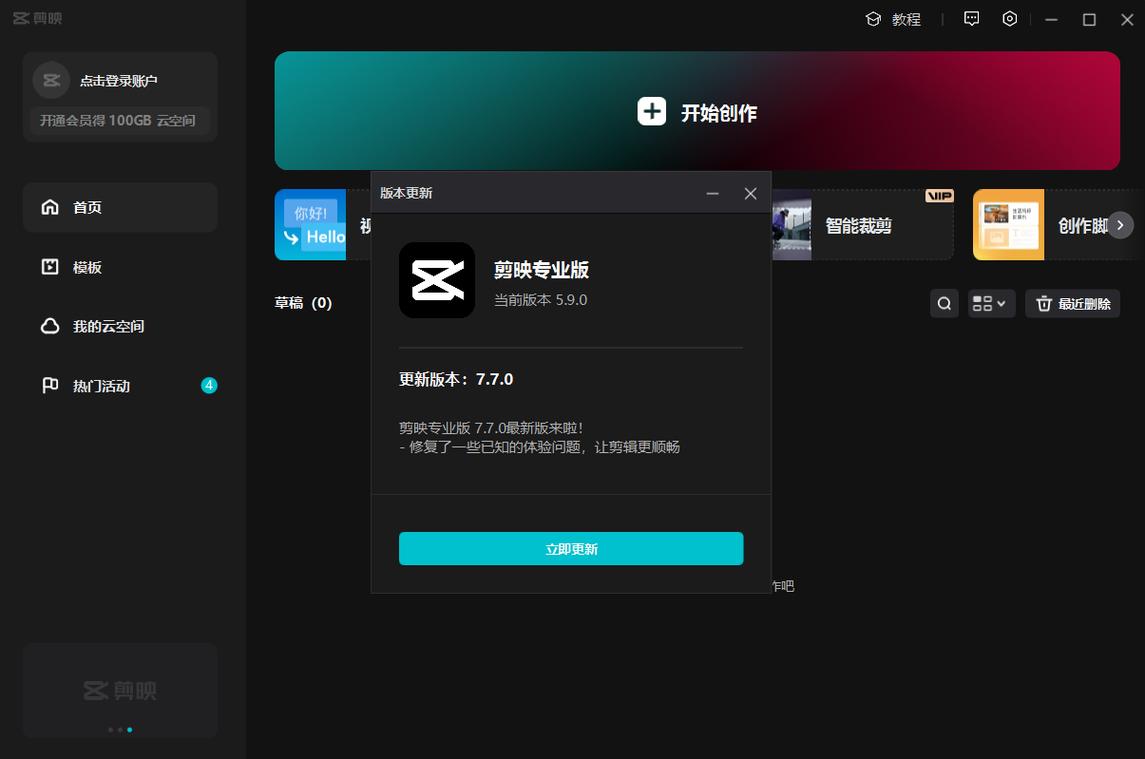Image resolution: width=1145 pixels, height=759 pixels.
Task: Open the feedback message icon in title bar
Action: (x=971, y=19)
